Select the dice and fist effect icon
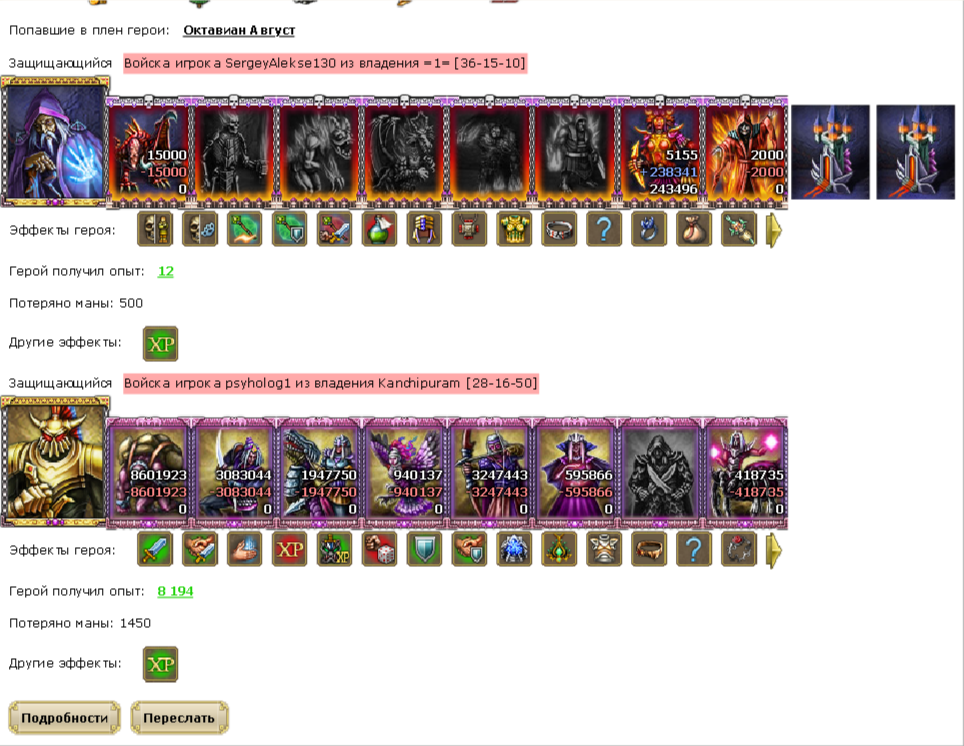The width and height of the screenshot is (964, 746). tap(379, 549)
